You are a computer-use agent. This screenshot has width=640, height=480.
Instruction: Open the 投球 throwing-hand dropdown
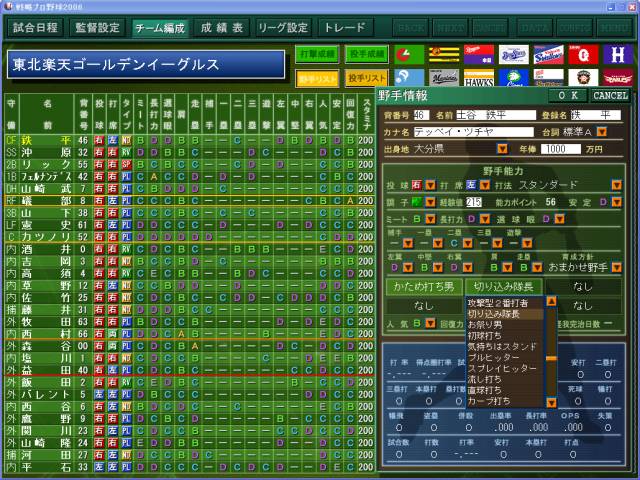[430, 185]
